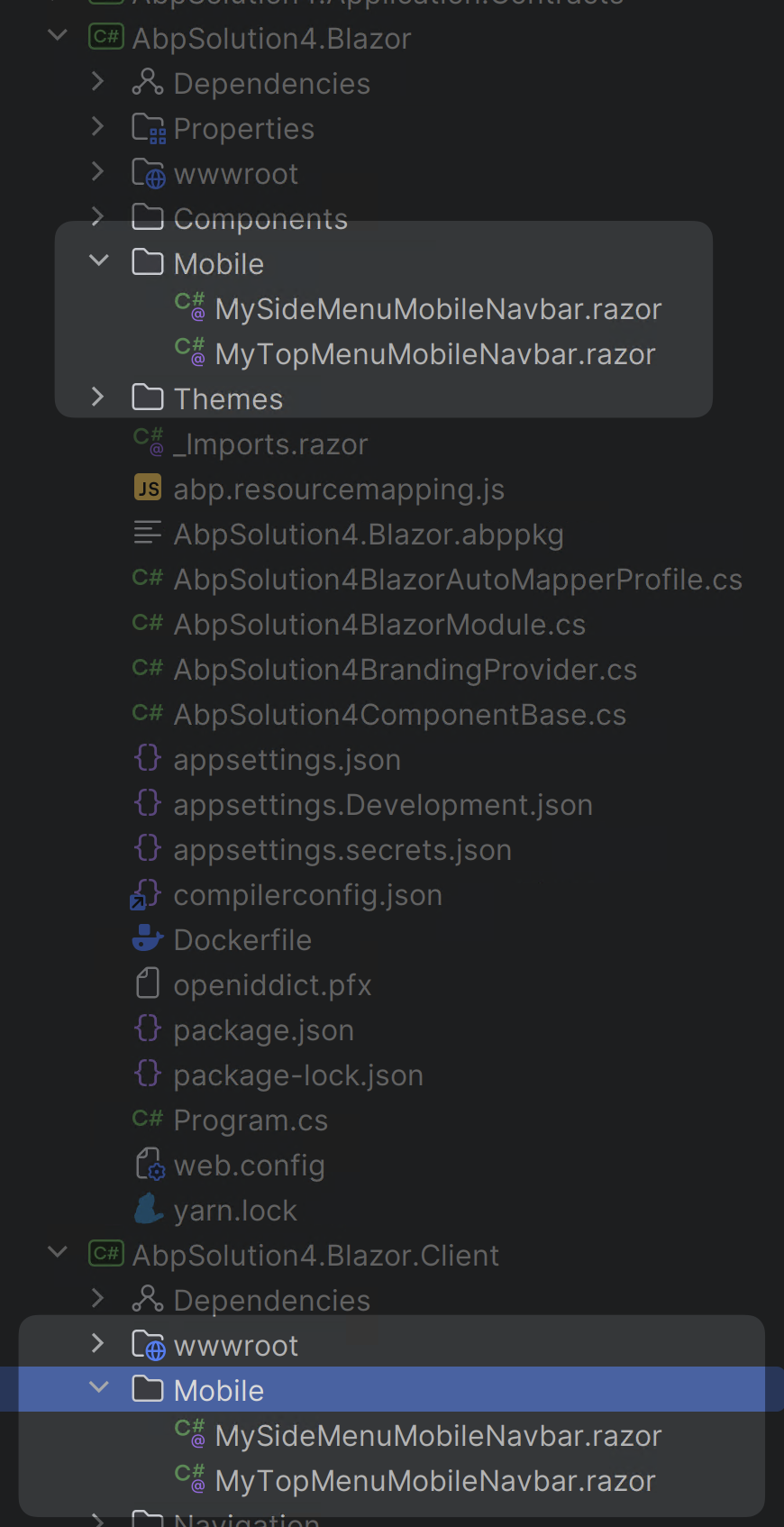Click the Properties folder icon
Viewport: 784px width, 1527px height.
(148, 128)
